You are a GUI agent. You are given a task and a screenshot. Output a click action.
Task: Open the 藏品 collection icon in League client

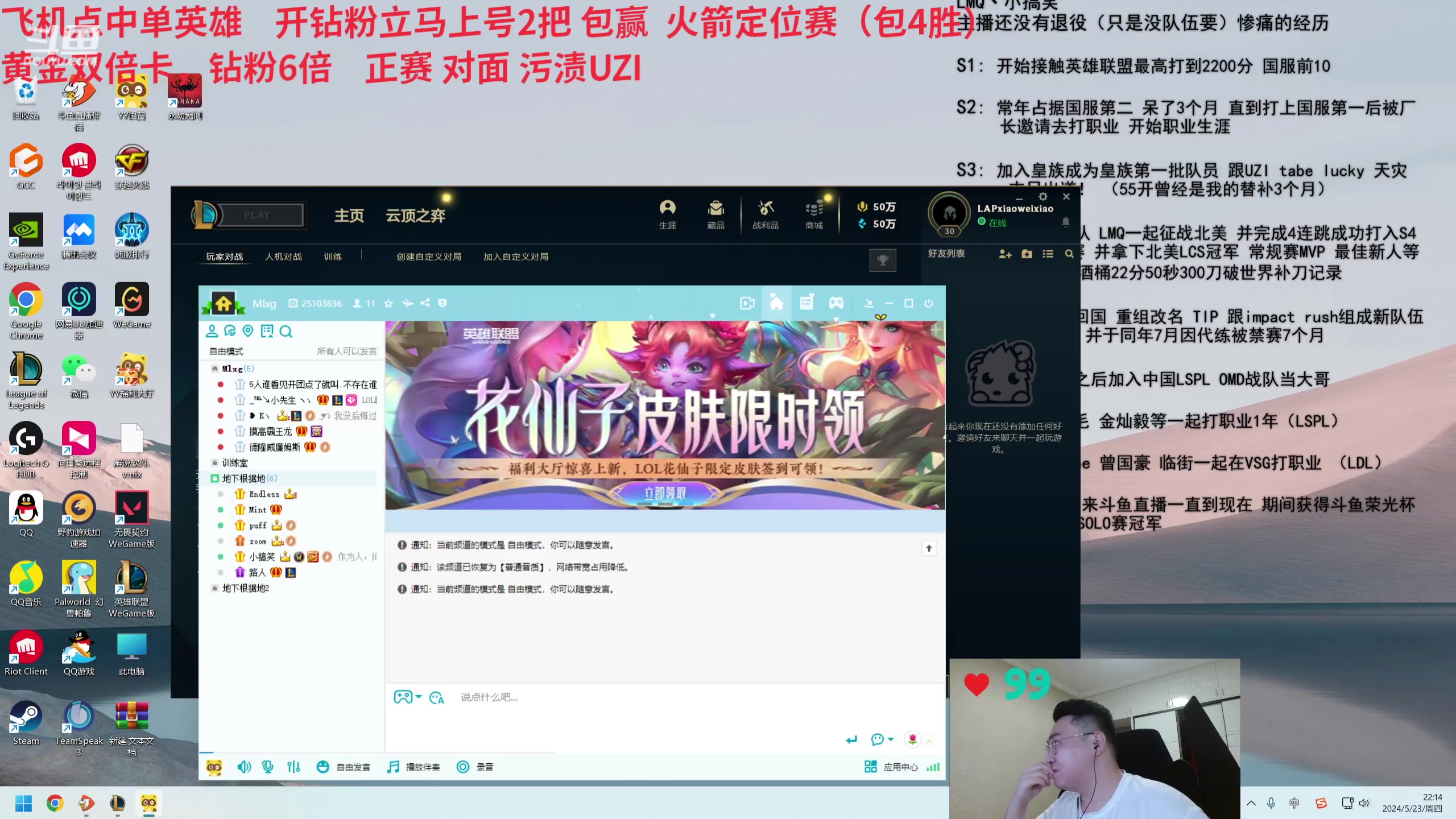point(715,214)
